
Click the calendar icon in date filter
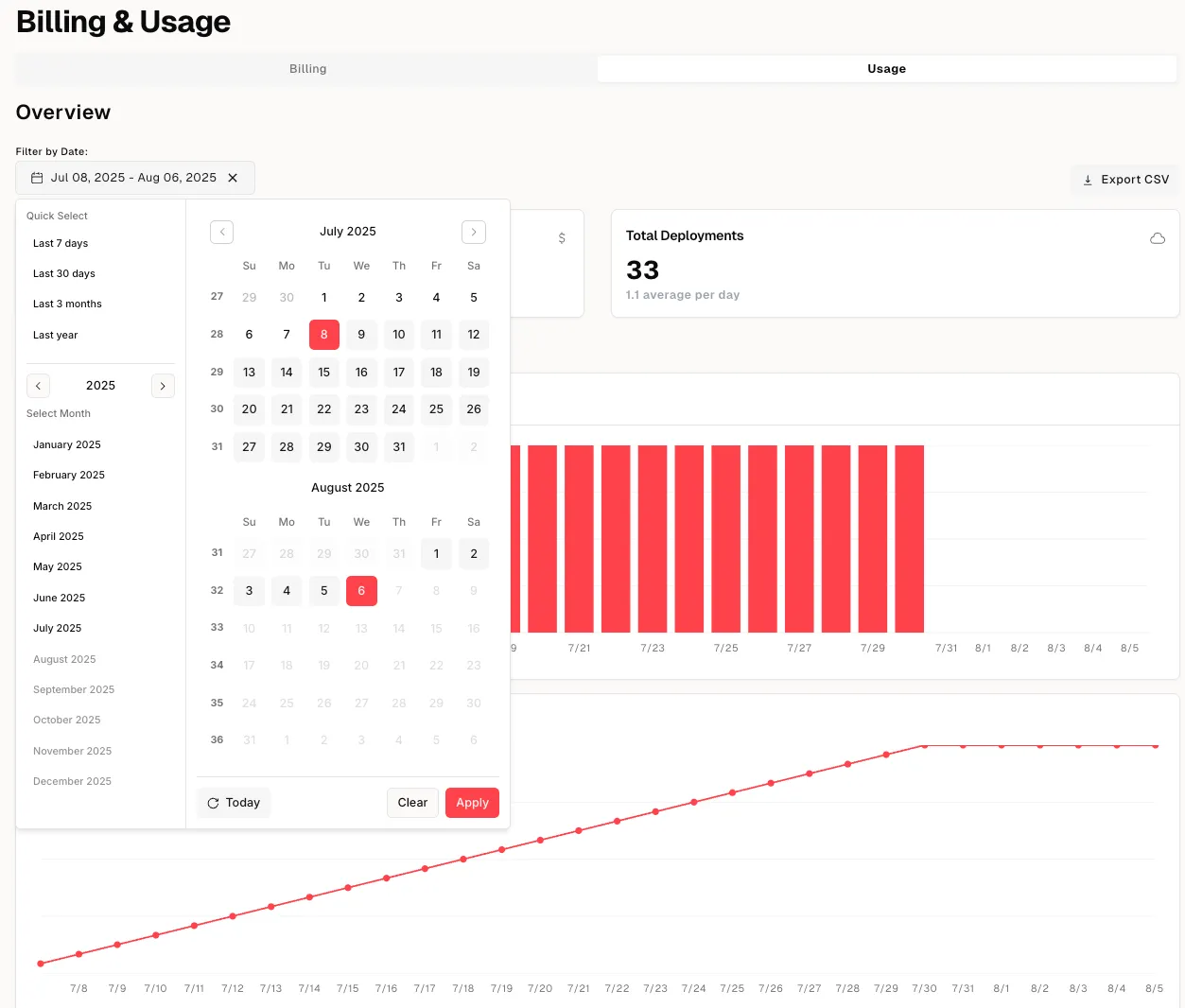point(37,178)
